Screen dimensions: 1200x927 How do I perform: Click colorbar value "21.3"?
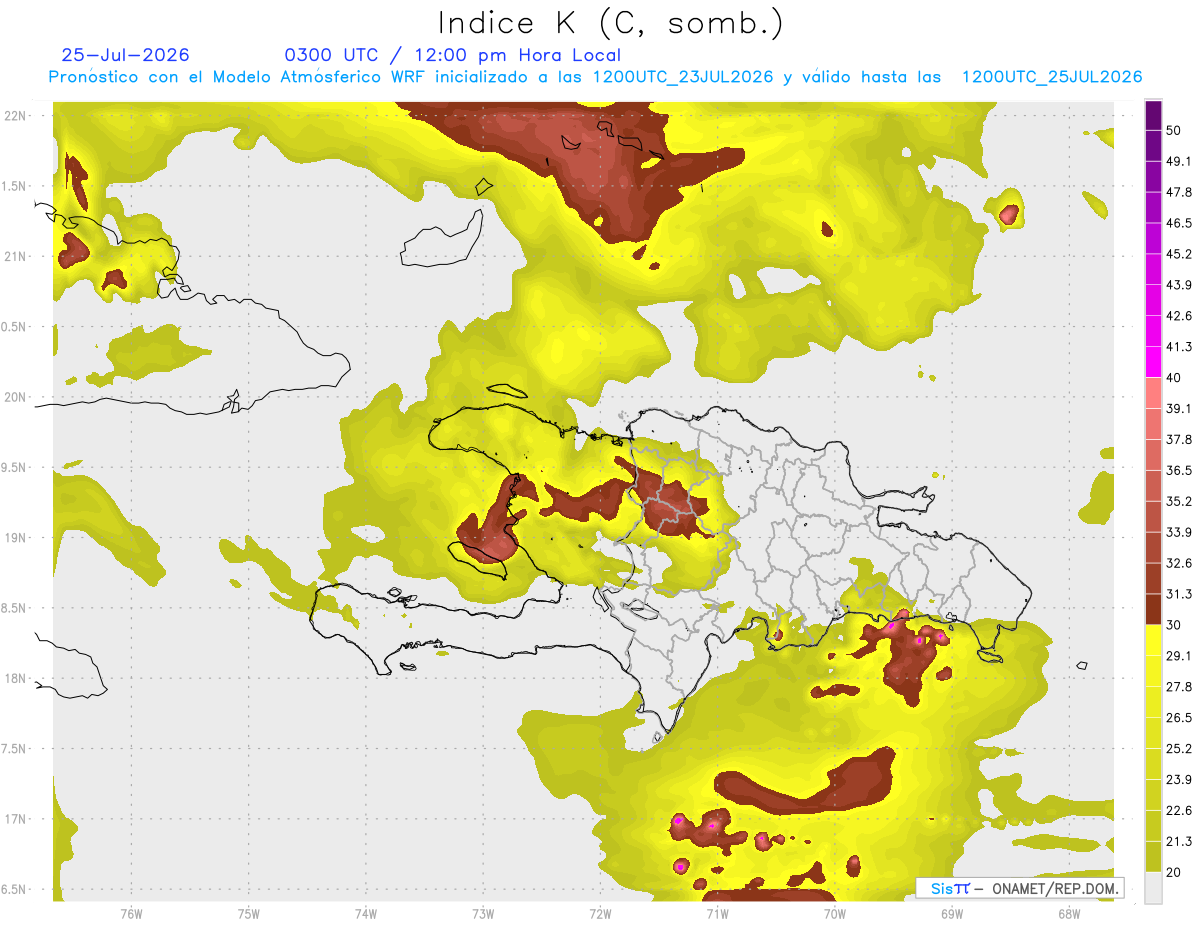point(1178,842)
